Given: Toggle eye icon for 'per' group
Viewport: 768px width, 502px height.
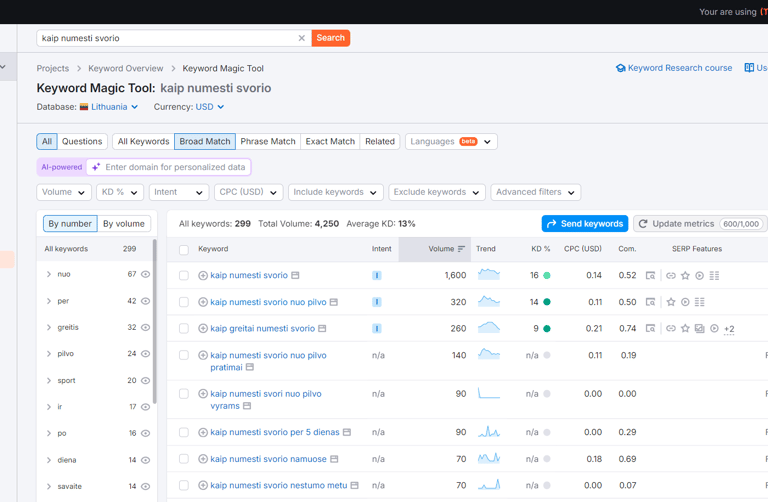Looking at the screenshot, I should [x=145, y=301].
